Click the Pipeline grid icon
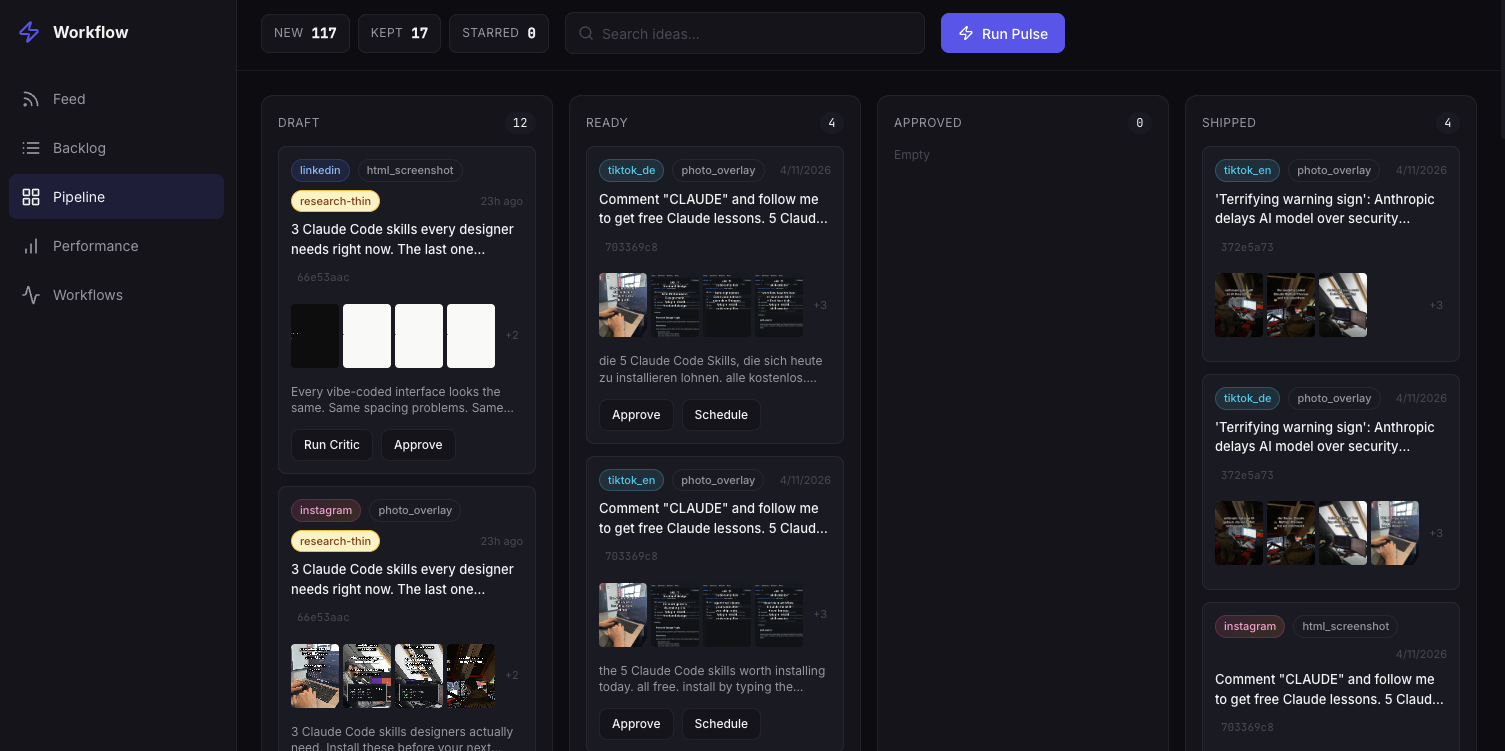The height and width of the screenshot is (751, 1505). (31, 197)
